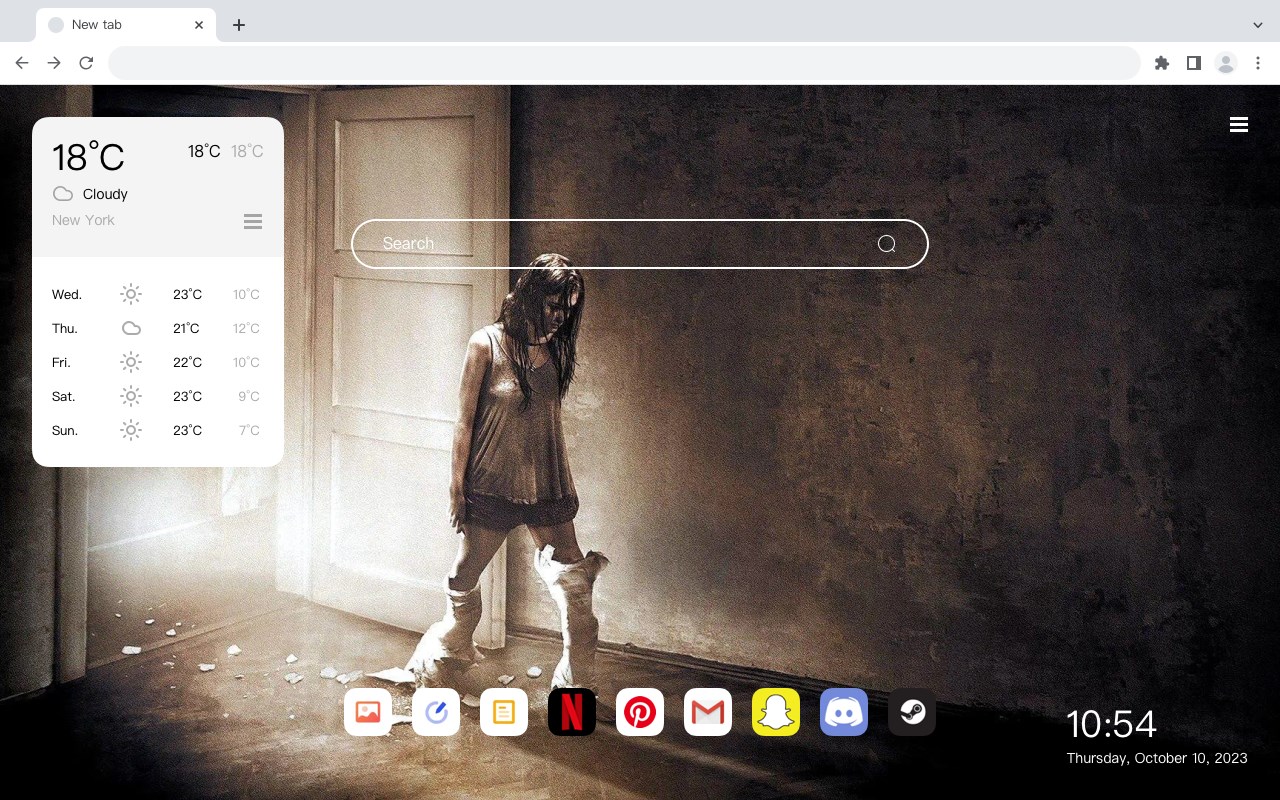
Task: Open the Gmail shortcut
Action: [708, 712]
